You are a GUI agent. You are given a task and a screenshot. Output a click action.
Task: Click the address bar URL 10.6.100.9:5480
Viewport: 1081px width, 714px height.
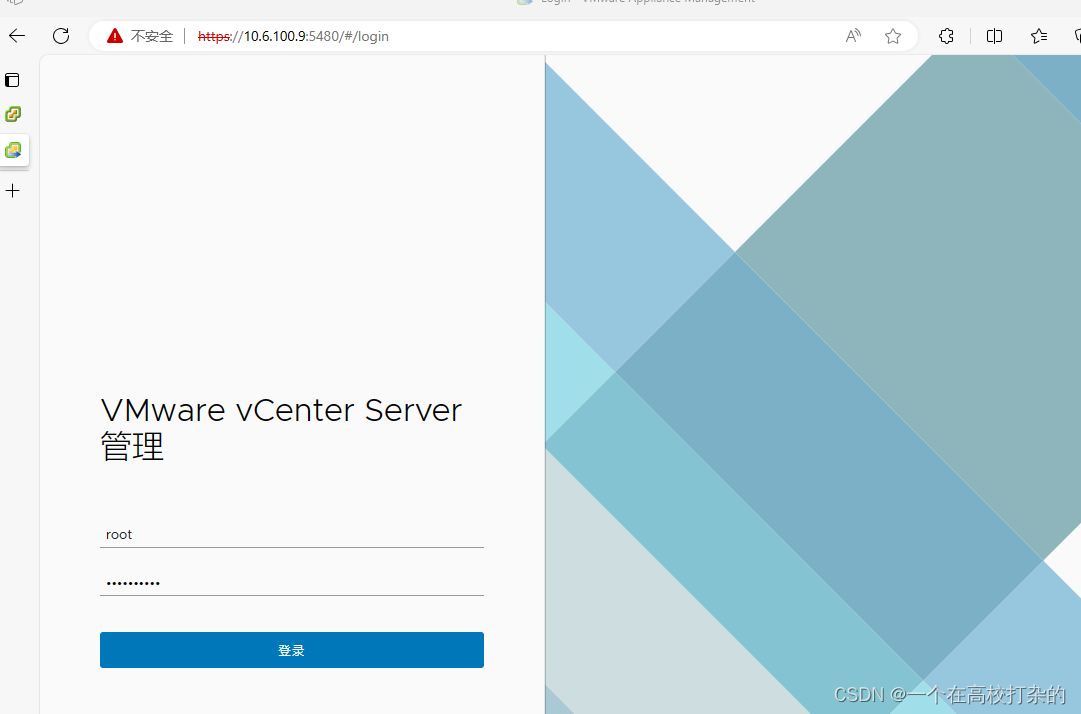[x=293, y=36]
